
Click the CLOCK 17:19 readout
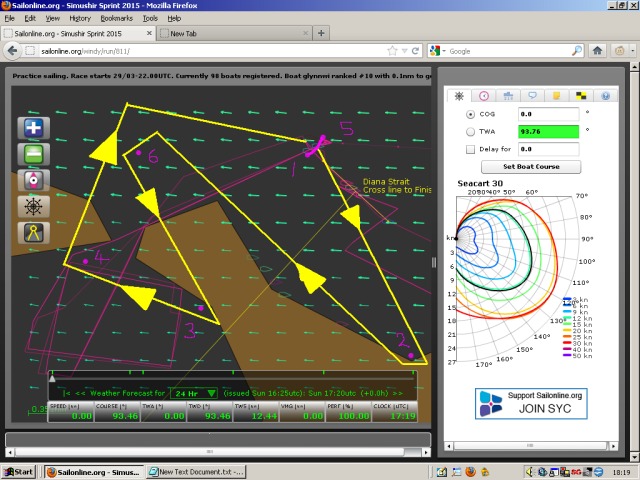click(395, 412)
